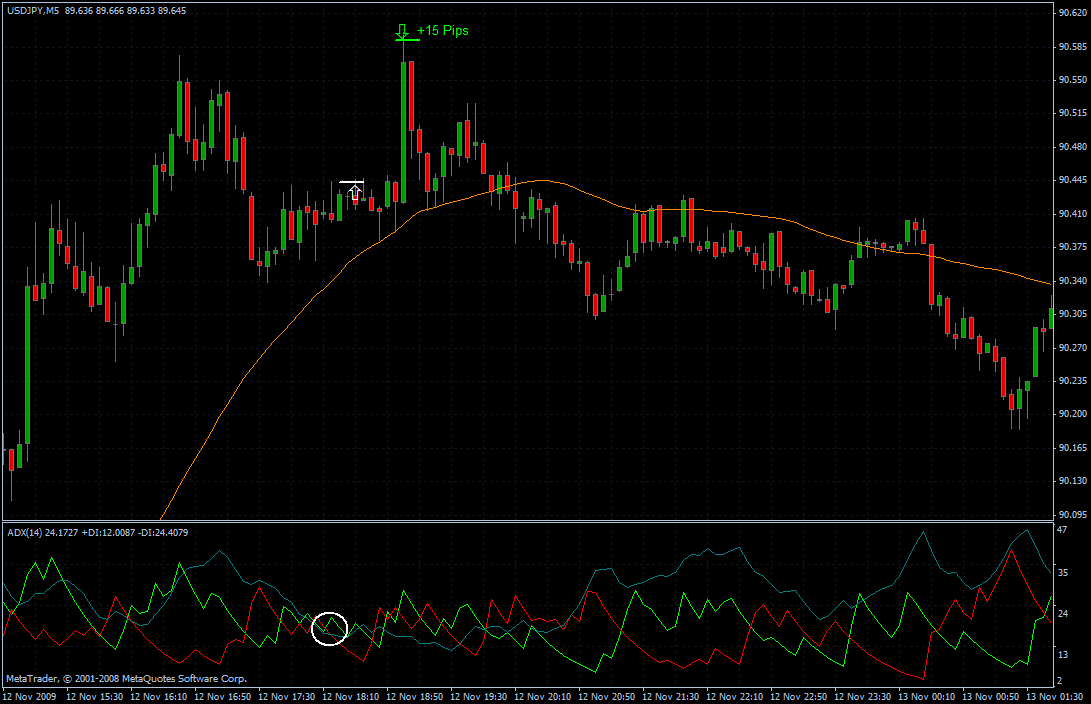Click price scale label 90.585

point(1073,47)
